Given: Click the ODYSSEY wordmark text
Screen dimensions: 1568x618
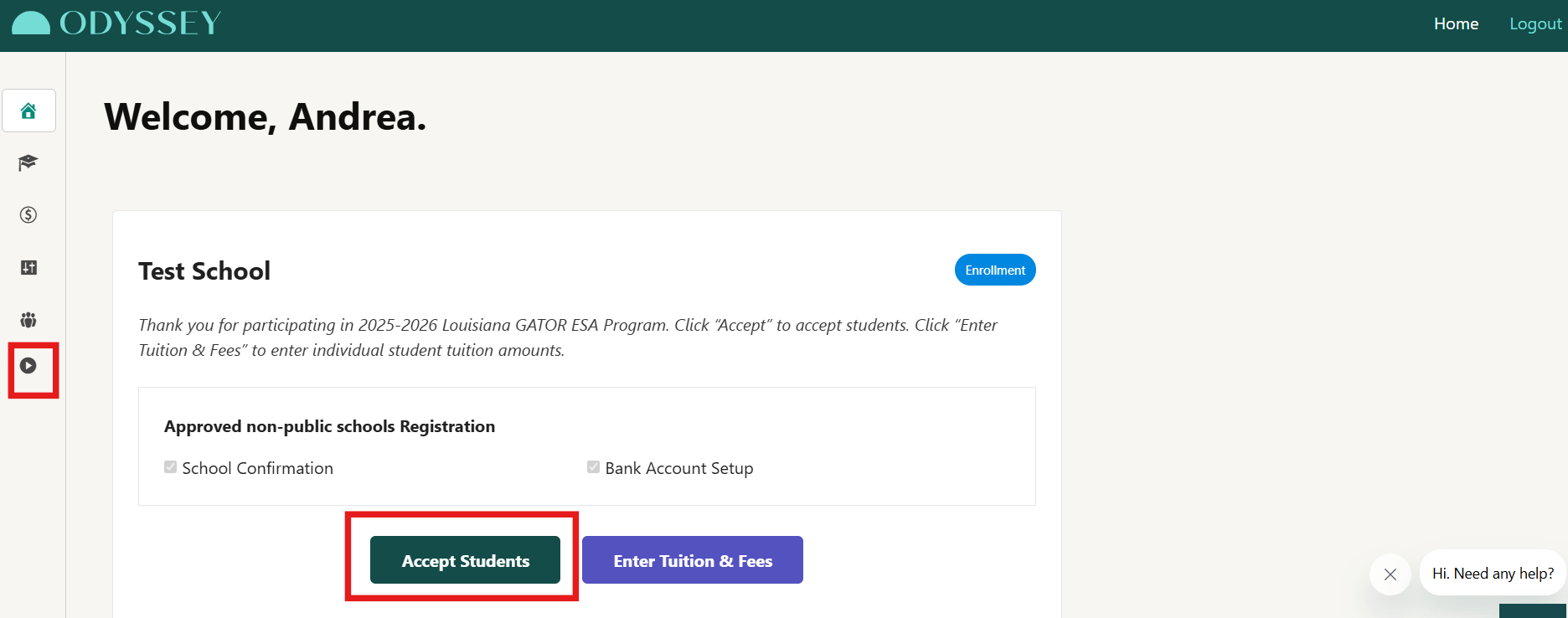Looking at the screenshot, I should [x=141, y=23].
